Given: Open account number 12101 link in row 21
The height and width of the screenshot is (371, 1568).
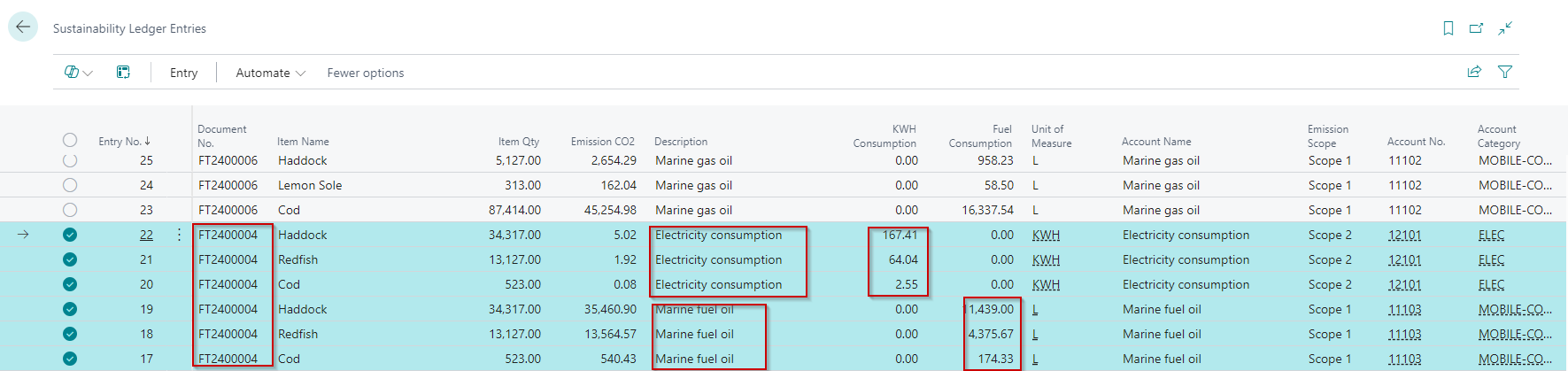Looking at the screenshot, I should [1404, 259].
